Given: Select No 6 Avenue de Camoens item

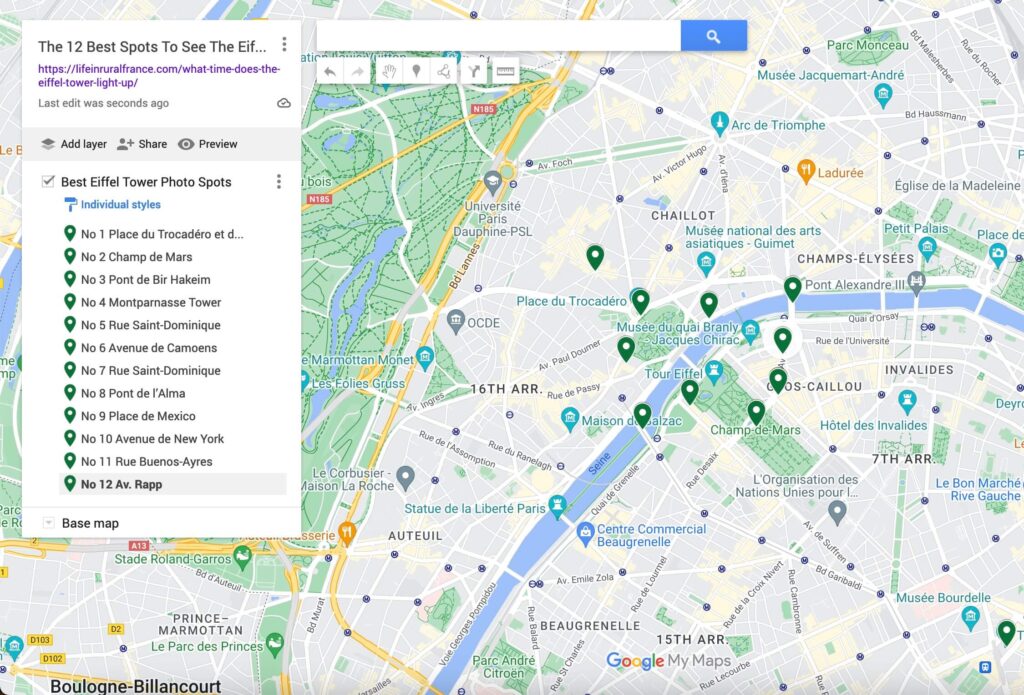Looking at the screenshot, I should 172,348.
